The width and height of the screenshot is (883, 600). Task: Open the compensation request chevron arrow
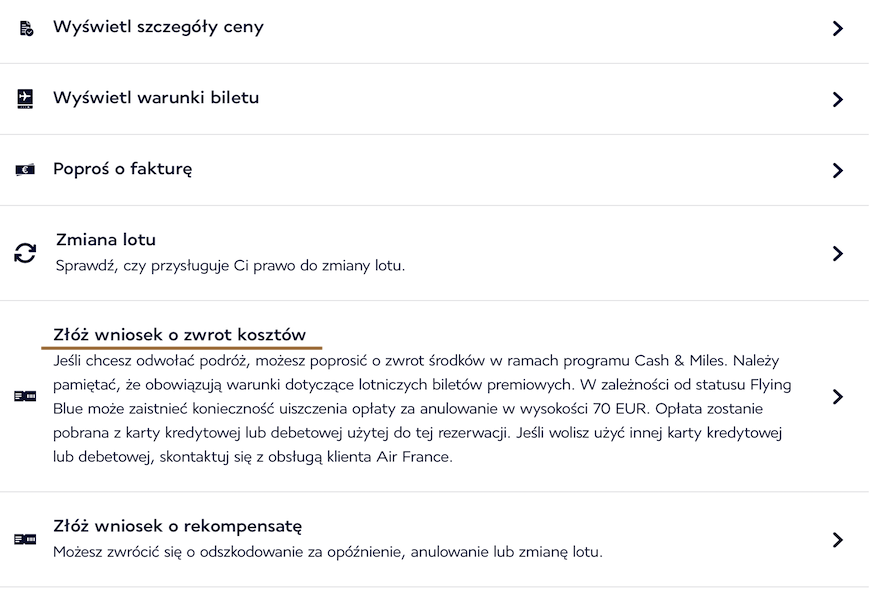(837, 540)
